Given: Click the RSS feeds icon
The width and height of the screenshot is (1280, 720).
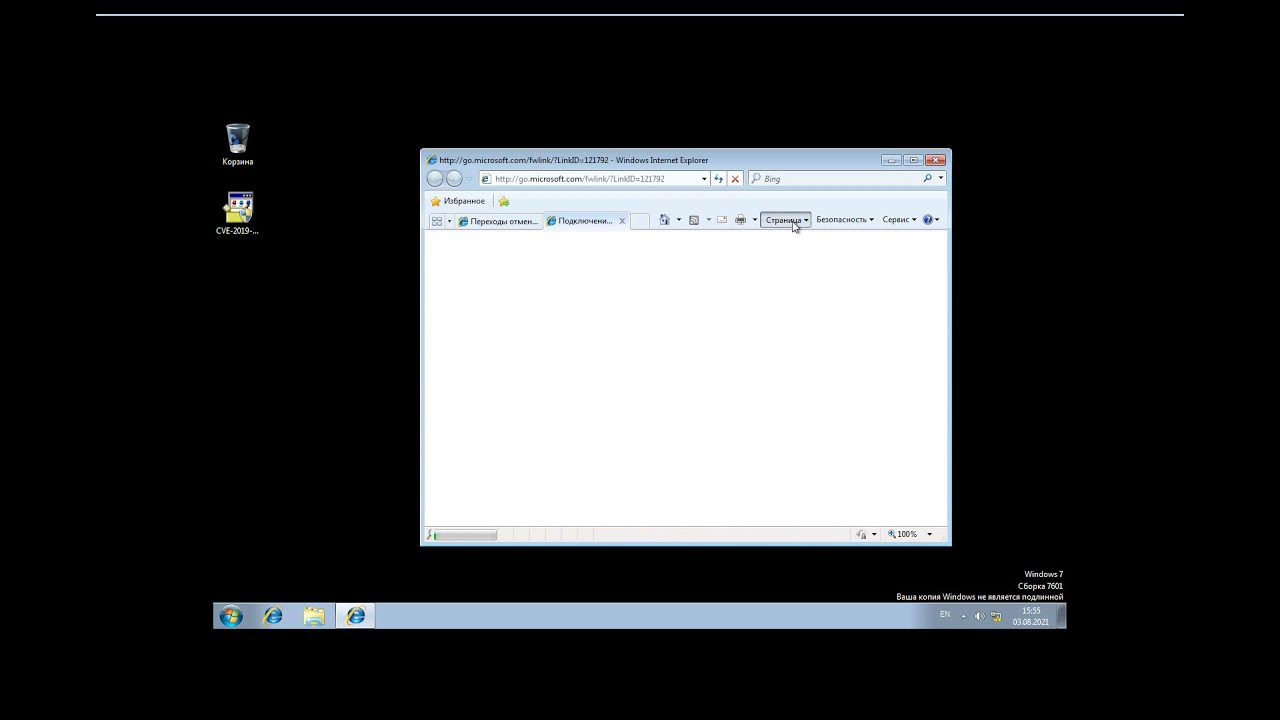Looking at the screenshot, I should (694, 220).
